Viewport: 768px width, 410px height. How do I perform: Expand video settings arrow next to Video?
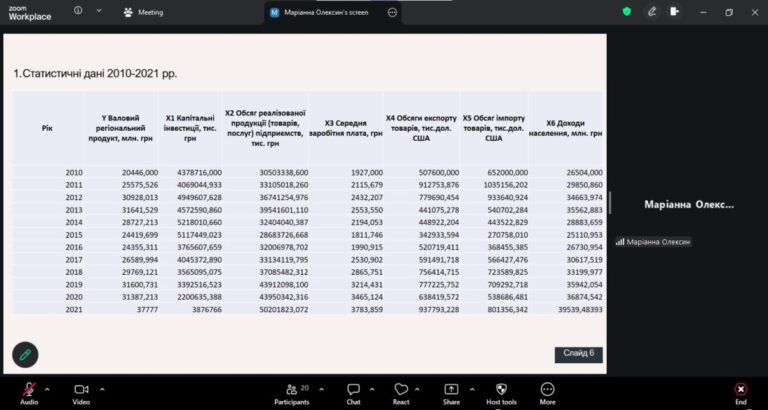click(x=102, y=389)
